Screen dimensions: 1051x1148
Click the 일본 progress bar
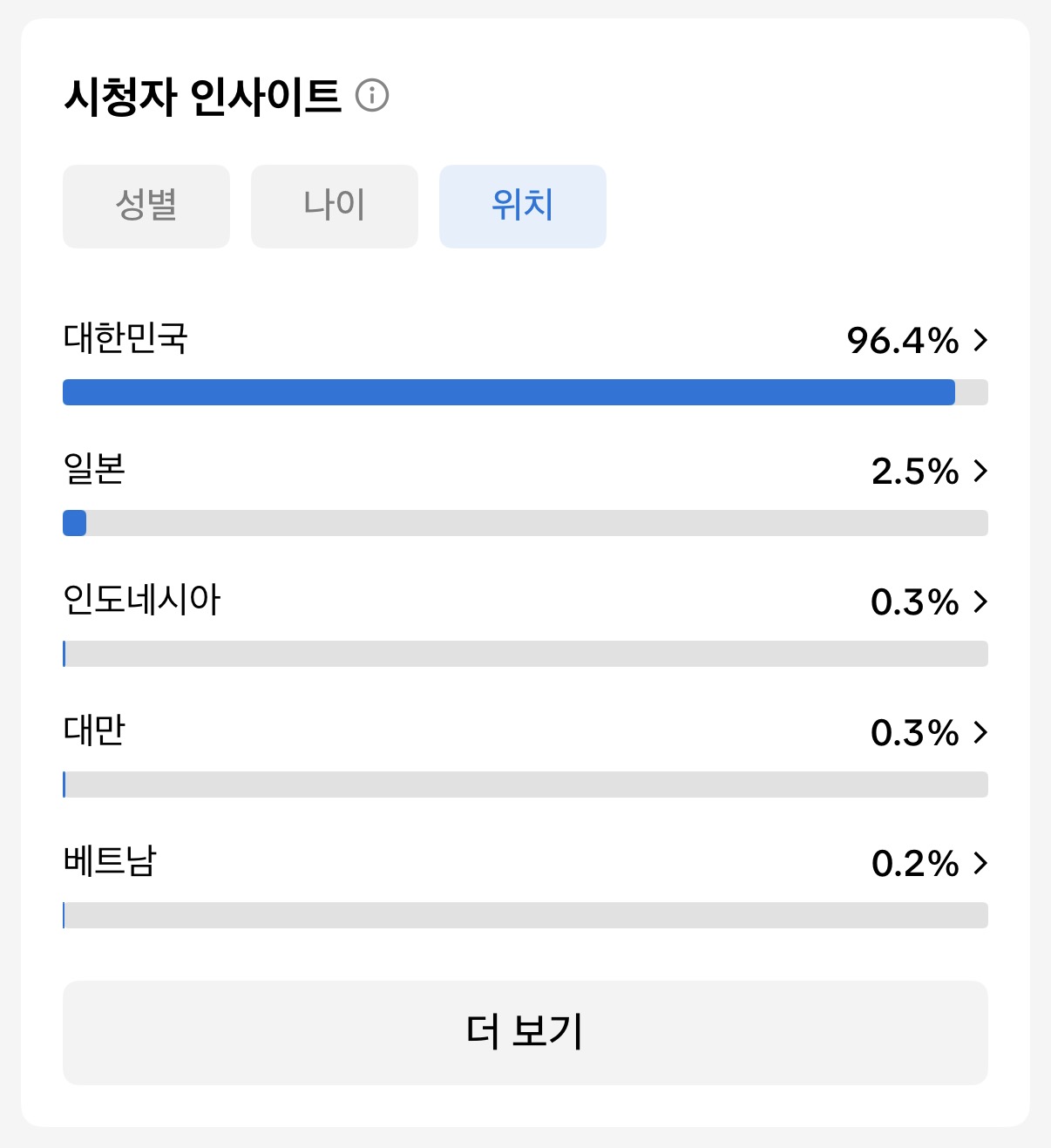coord(525,523)
